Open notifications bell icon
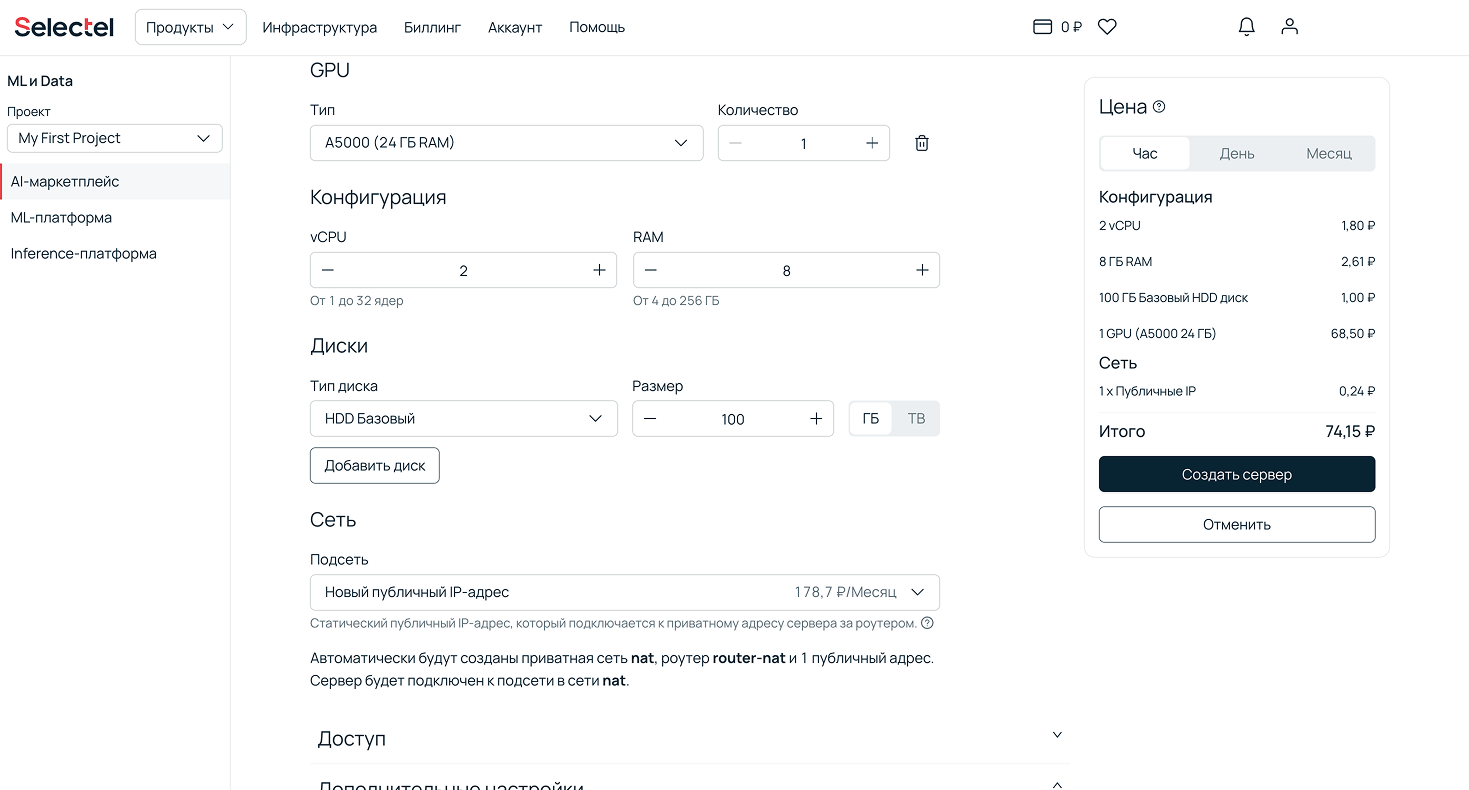The image size is (1469, 790). tap(1246, 27)
